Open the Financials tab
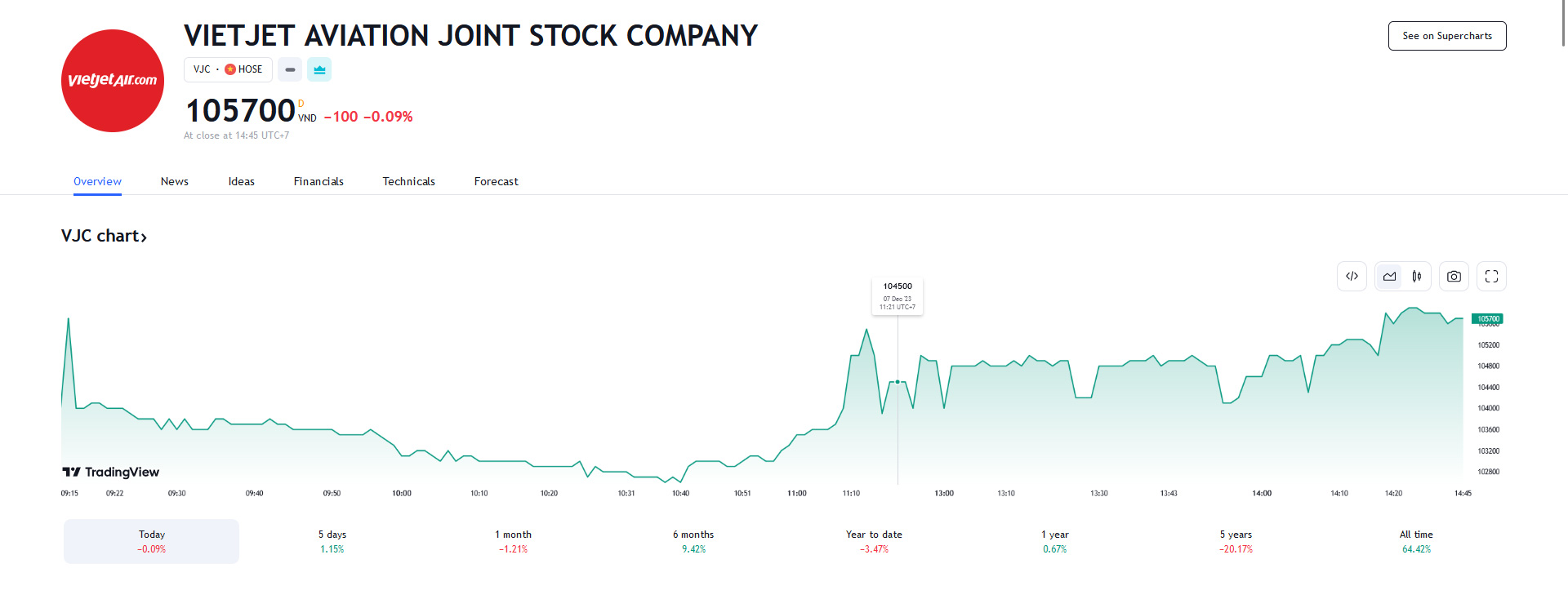This screenshot has width=1568, height=608. pos(318,181)
